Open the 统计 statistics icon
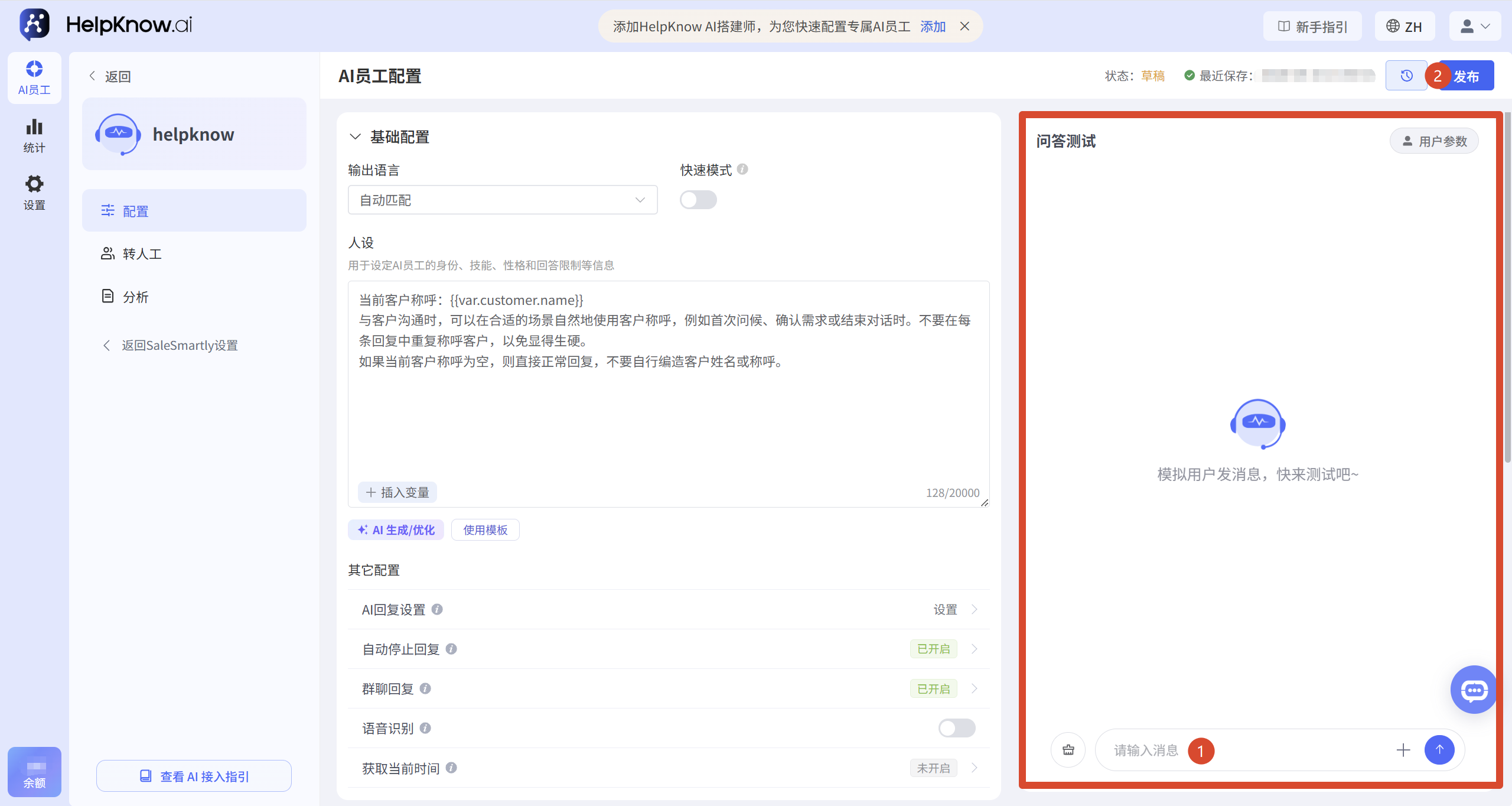 (34, 136)
